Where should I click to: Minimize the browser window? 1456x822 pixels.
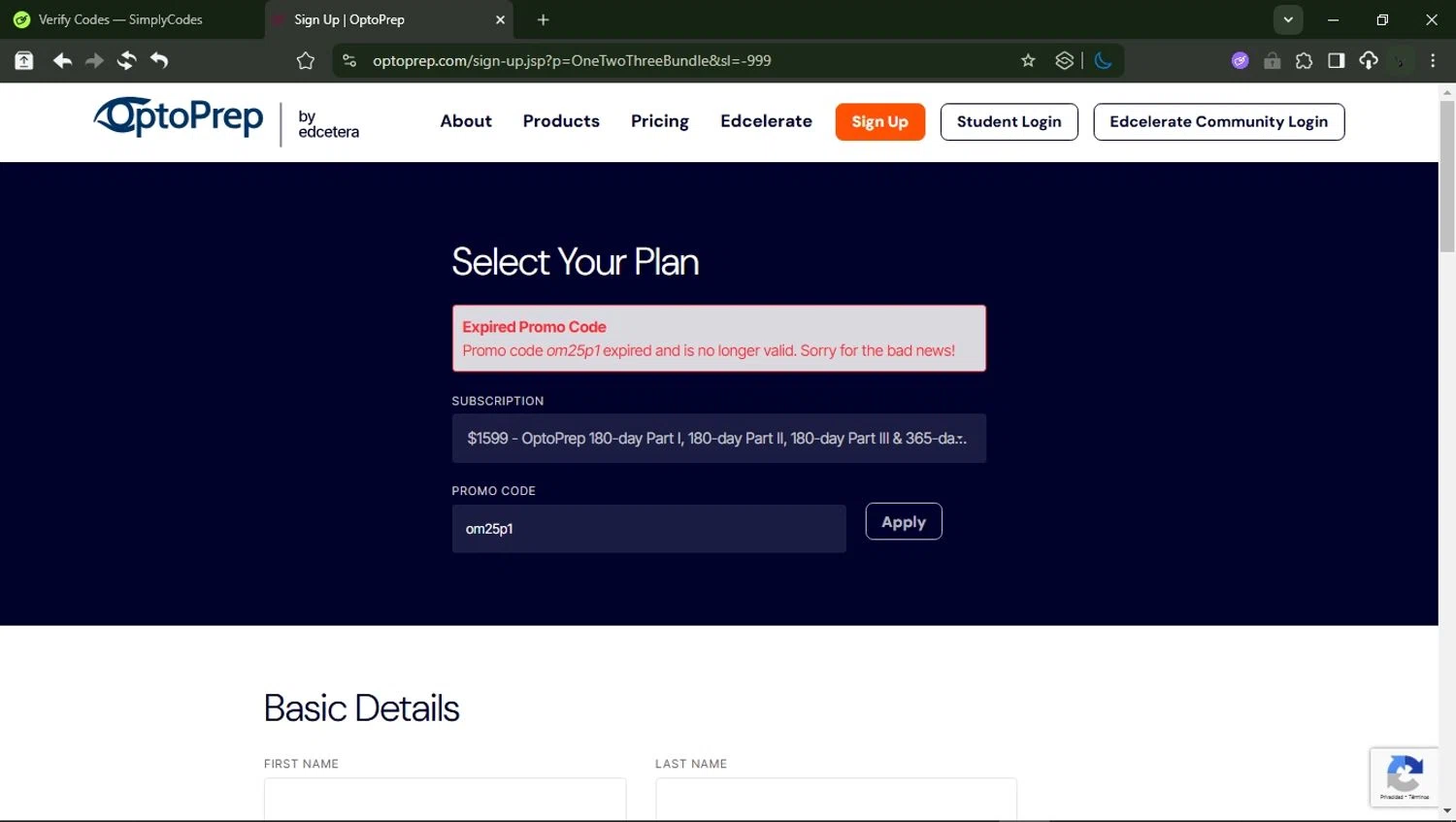tap(1334, 19)
